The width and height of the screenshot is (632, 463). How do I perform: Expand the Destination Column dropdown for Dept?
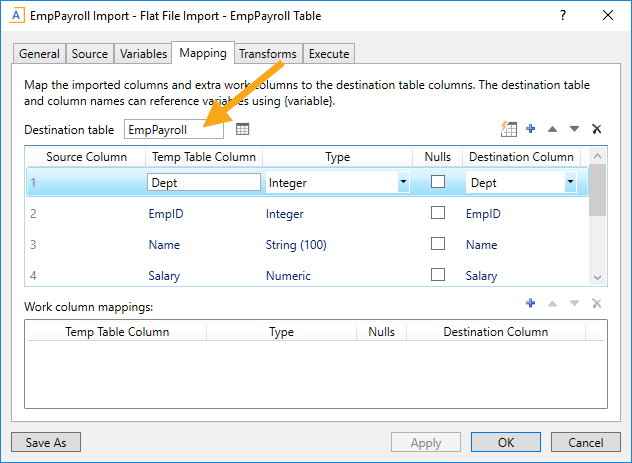(570, 183)
